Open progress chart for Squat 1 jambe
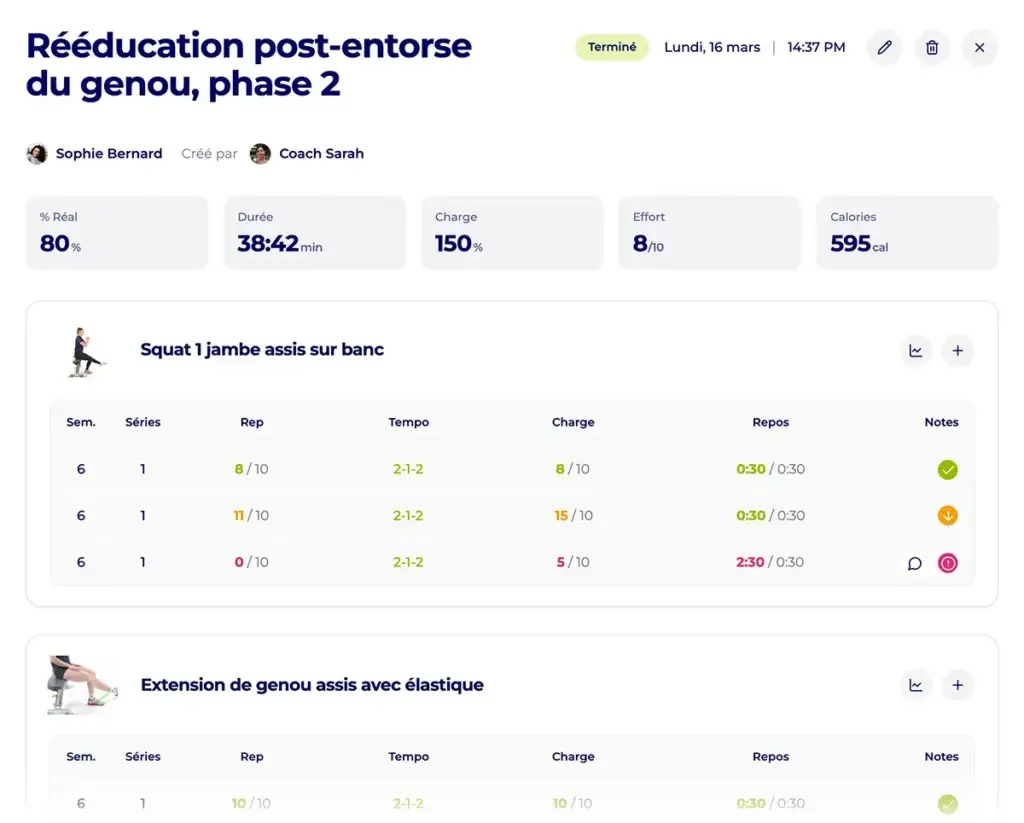 (x=916, y=351)
